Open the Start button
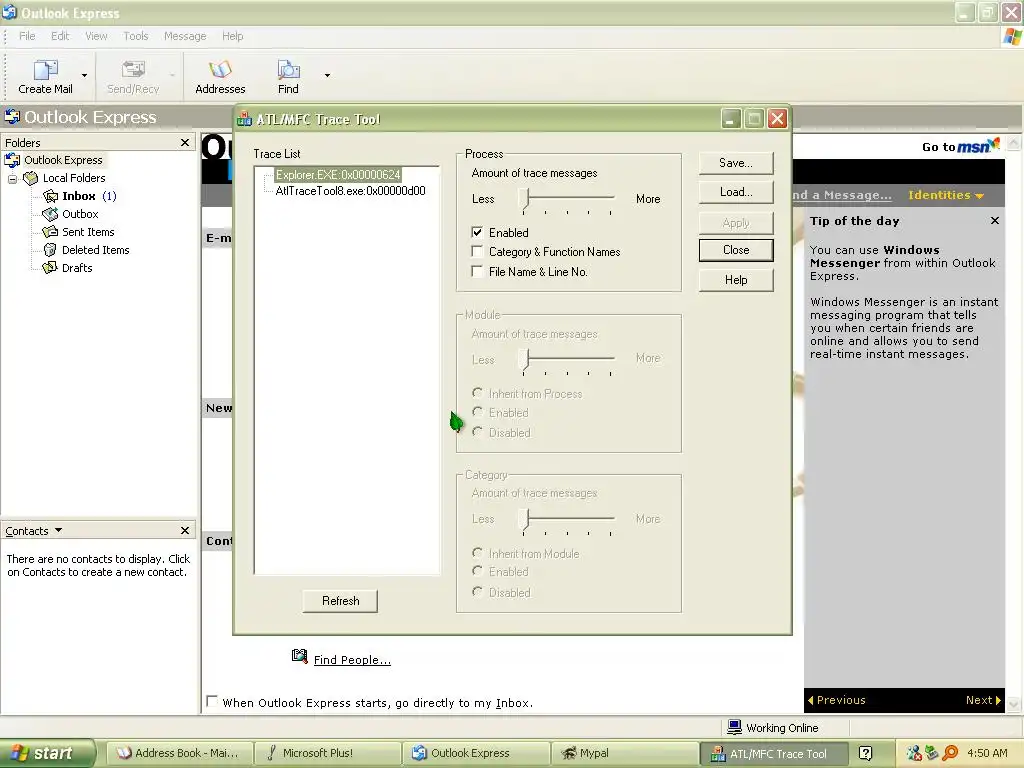Viewport: 1024px width, 768px height. (47, 753)
